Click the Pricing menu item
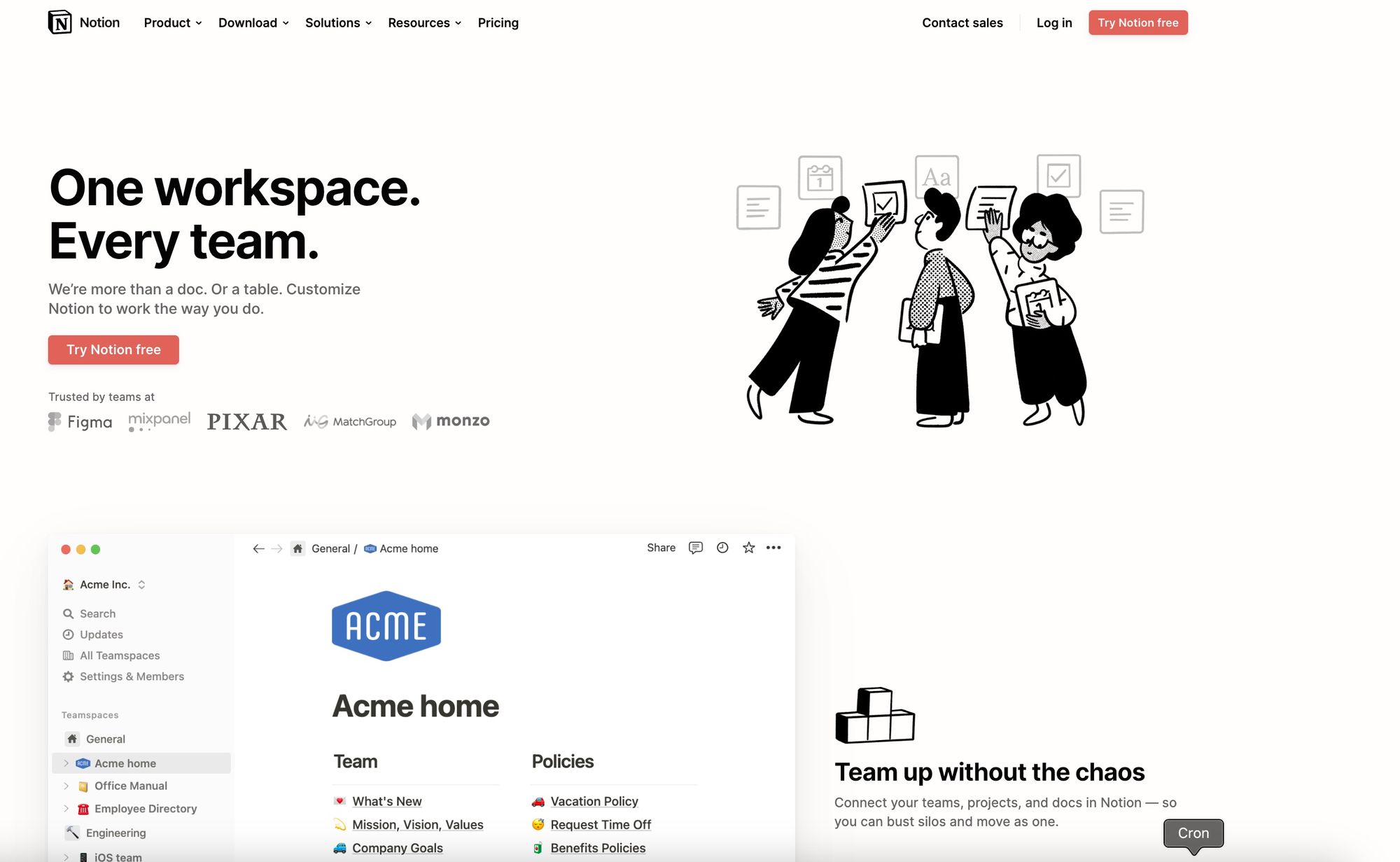 [x=497, y=22]
